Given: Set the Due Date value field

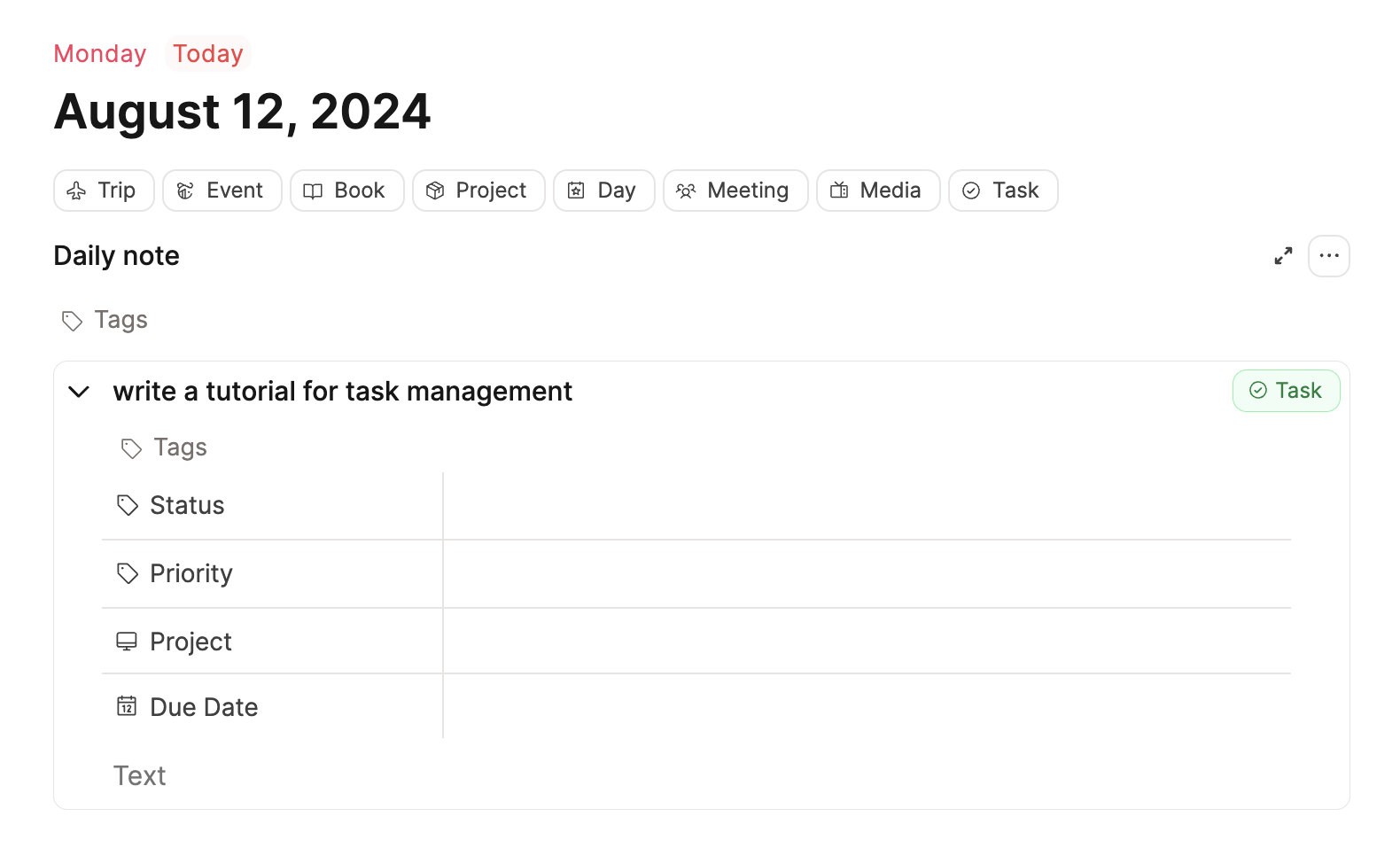Looking at the screenshot, I should (867, 707).
